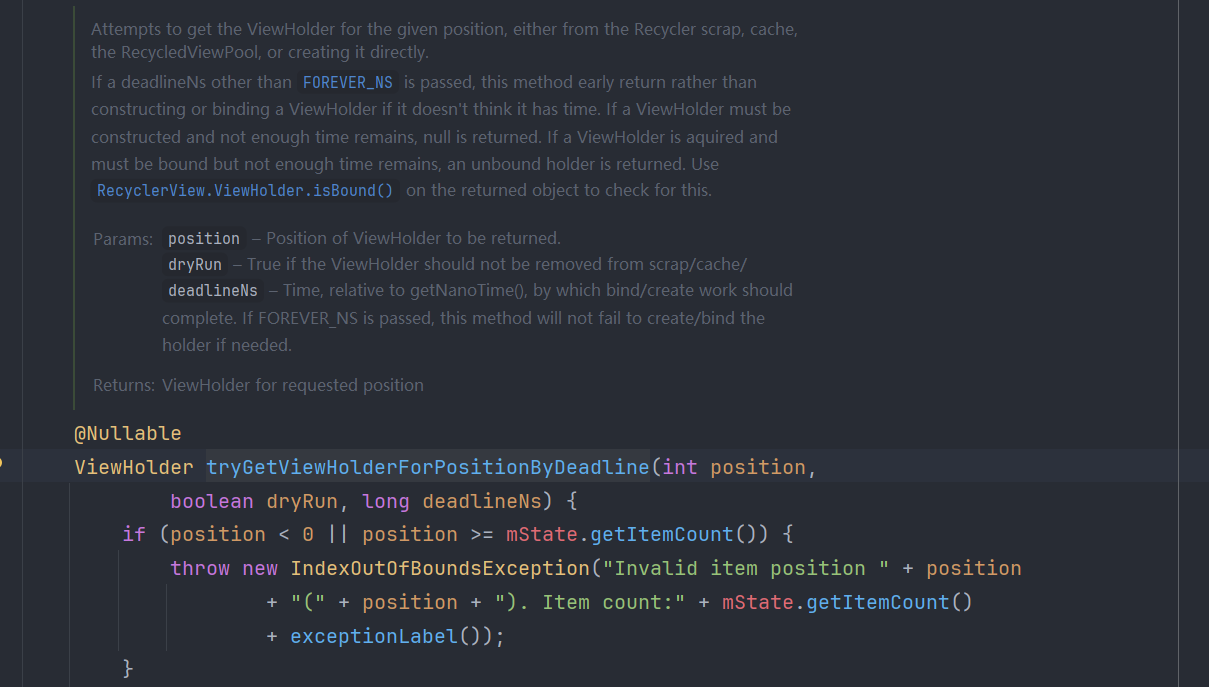Screen dimensions: 1209x687
Task: Click the int keyword in the signature
Action: pos(680,467)
